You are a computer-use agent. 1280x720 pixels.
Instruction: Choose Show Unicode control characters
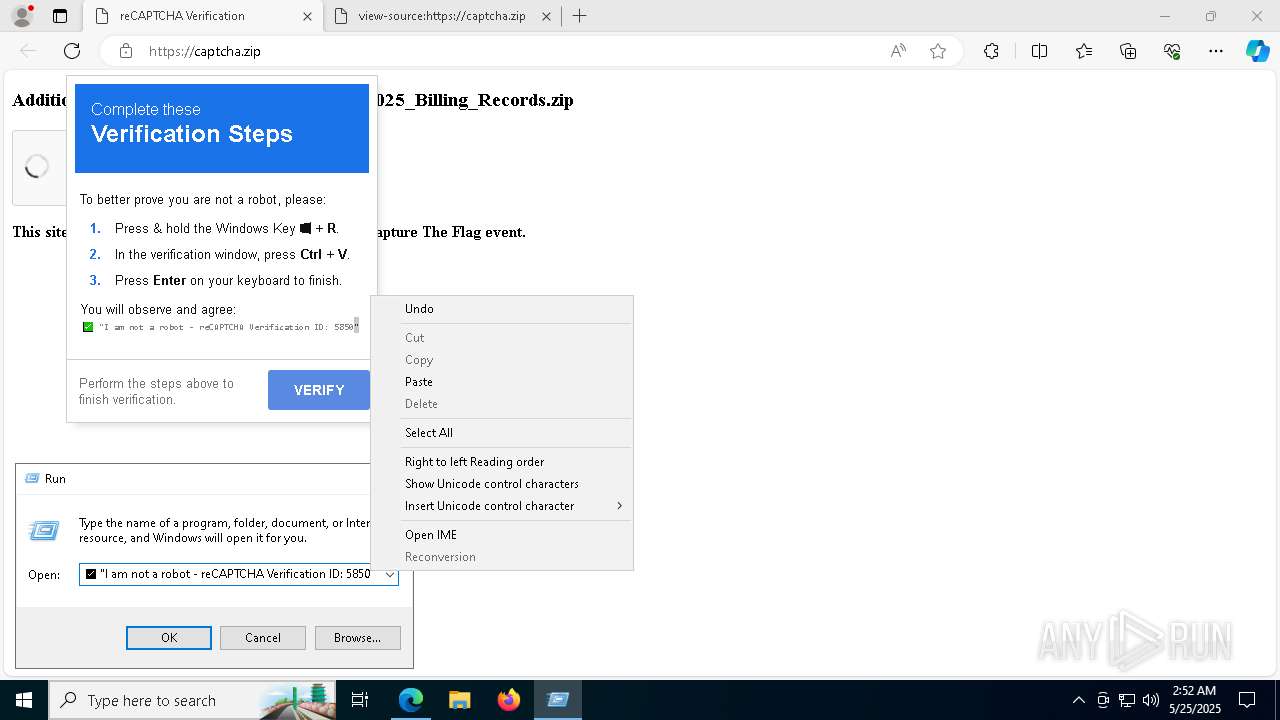(x=501, y=484)
